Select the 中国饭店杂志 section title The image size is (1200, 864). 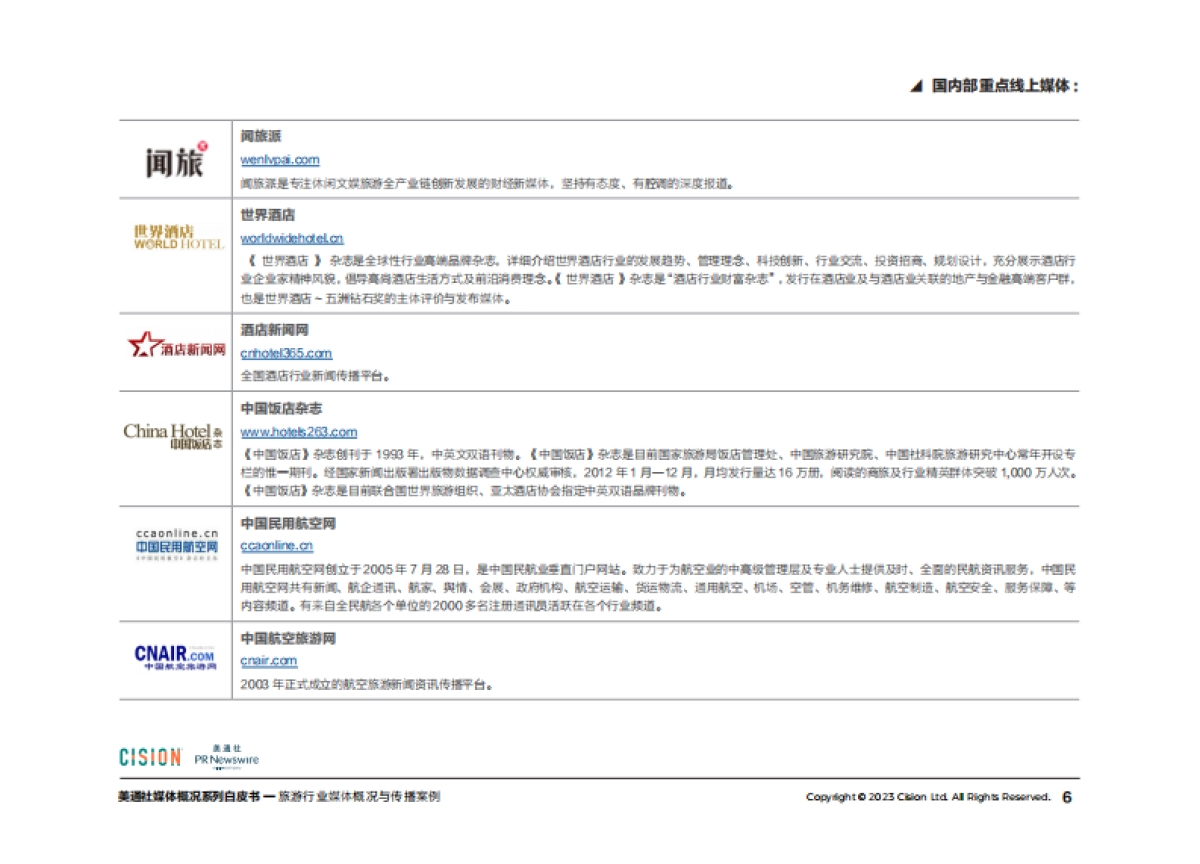point(279,408)
